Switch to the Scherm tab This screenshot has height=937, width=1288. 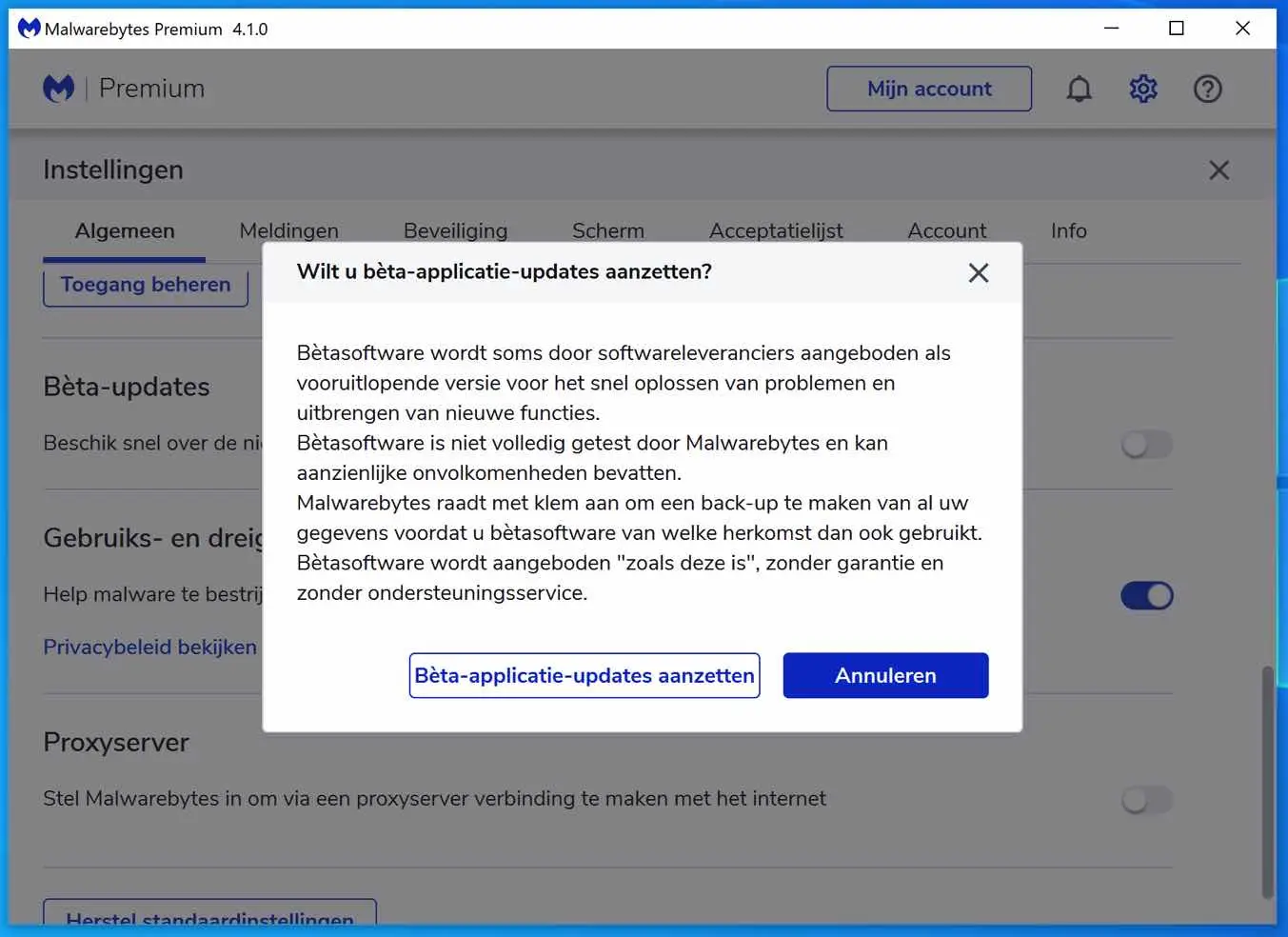(608, 230)
